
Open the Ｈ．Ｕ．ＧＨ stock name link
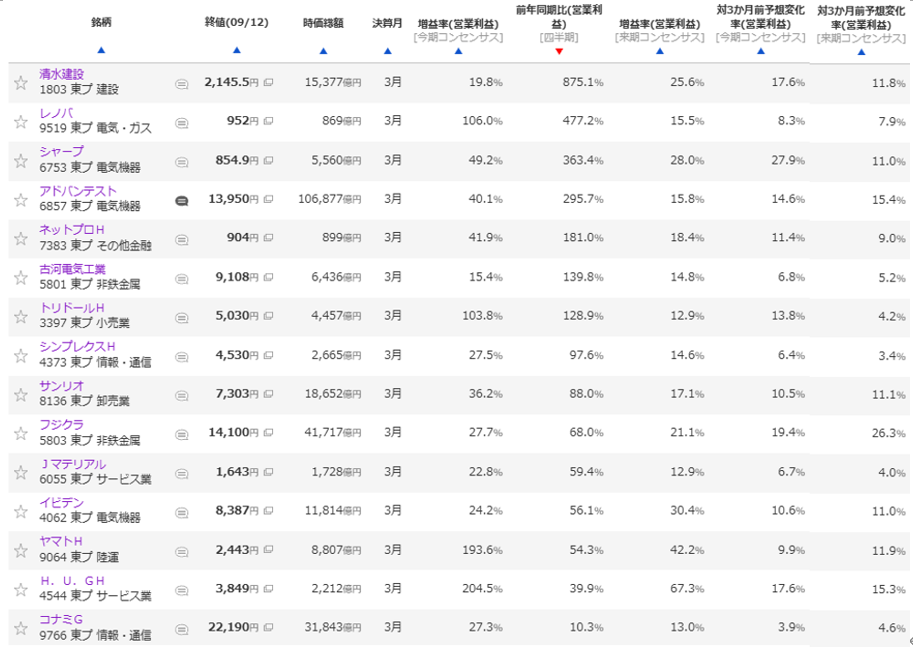pyautogui.click(x=72, y=581)
